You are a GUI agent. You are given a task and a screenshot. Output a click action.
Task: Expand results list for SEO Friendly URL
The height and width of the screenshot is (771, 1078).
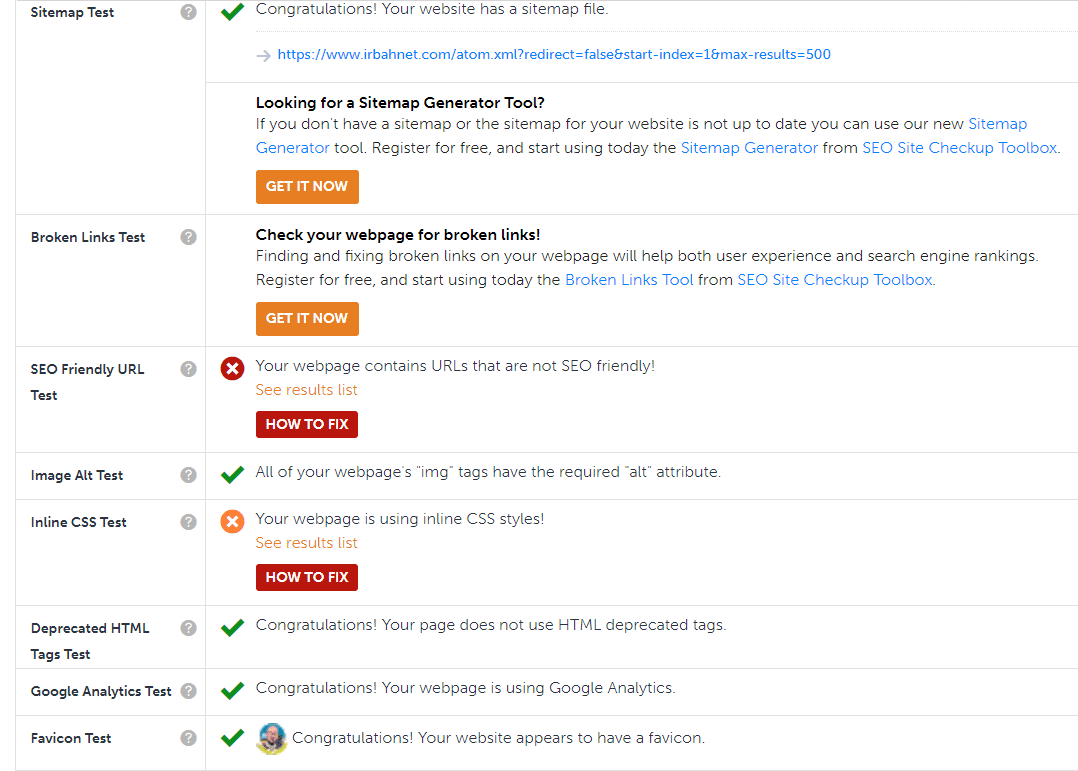(306, 390)
